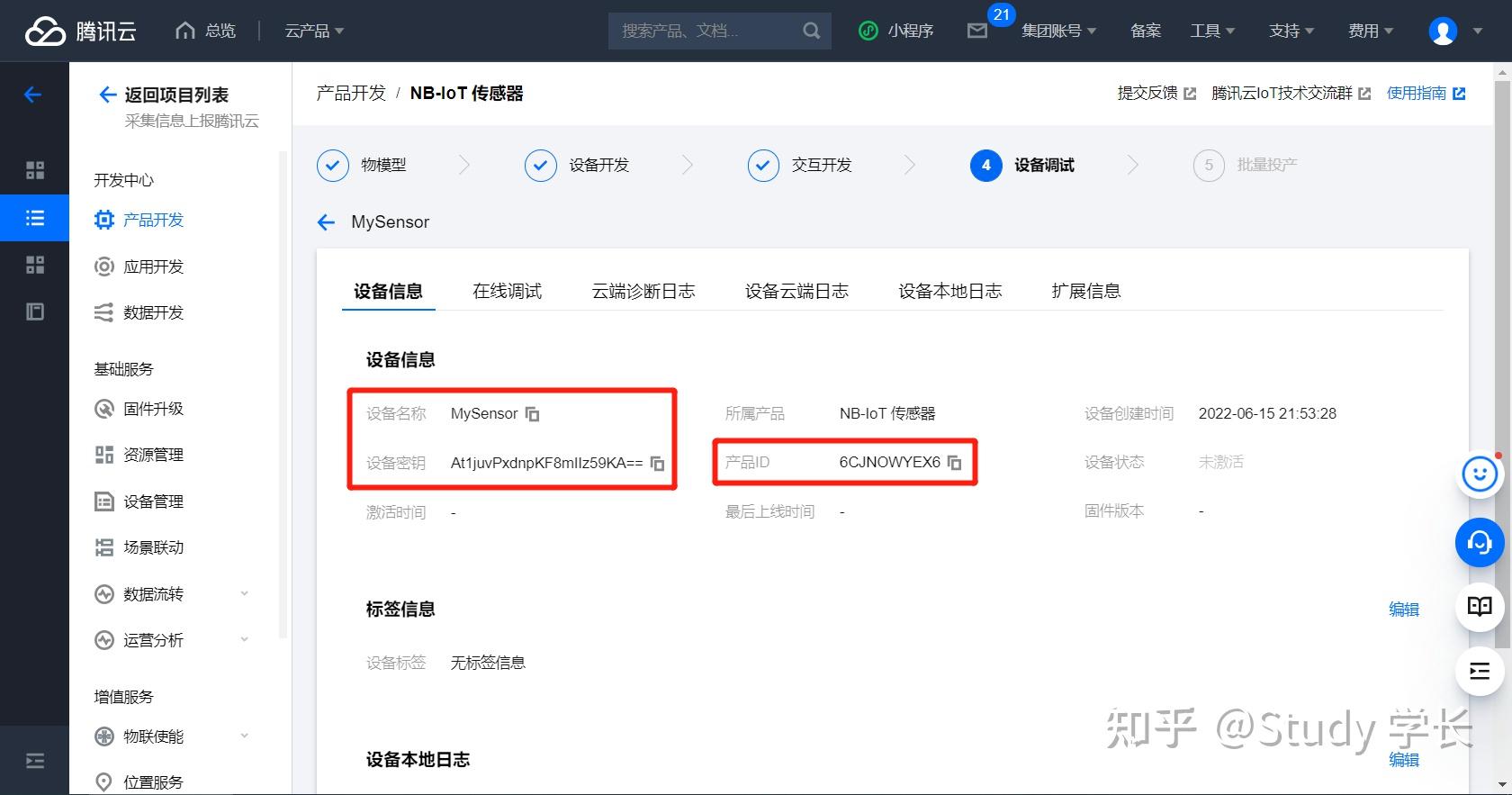The image size is (1512, 795).
Task: Open the panel layout icon in dark sidebar
Action: (35, 312)
